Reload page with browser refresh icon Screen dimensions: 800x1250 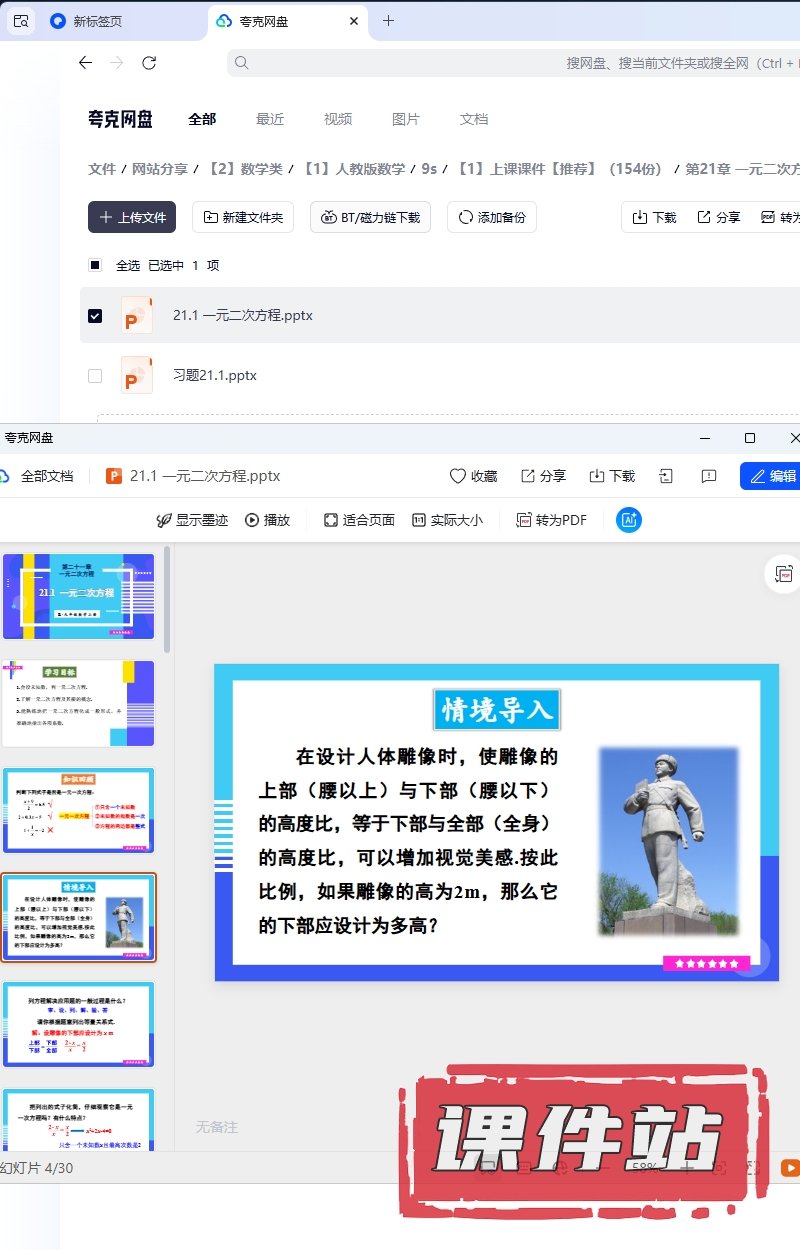coord(149,63)
